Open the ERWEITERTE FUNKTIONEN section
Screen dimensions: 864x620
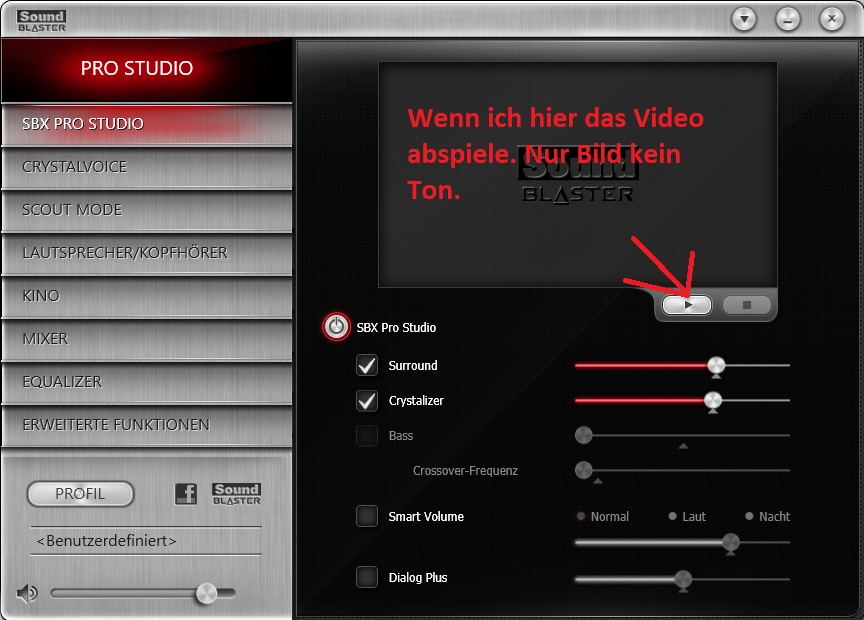(x=147, y=425)
